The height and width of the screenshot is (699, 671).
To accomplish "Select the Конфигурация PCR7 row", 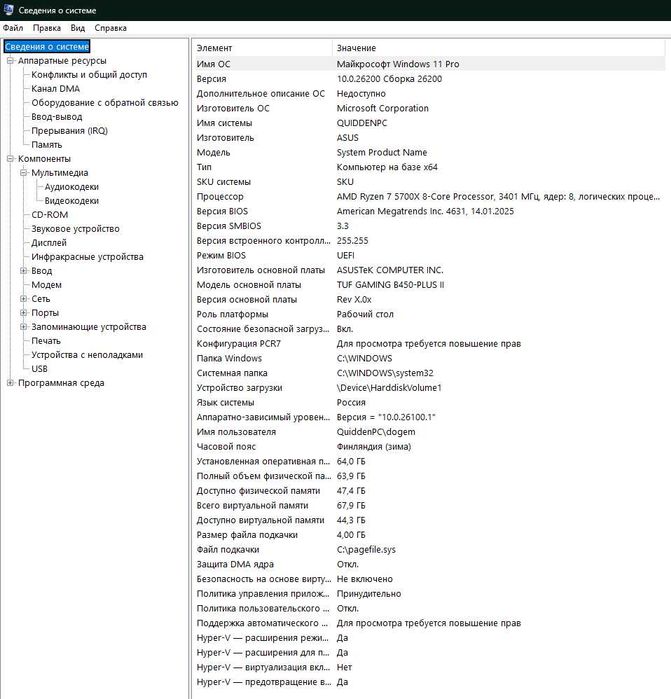I will 429,344.
